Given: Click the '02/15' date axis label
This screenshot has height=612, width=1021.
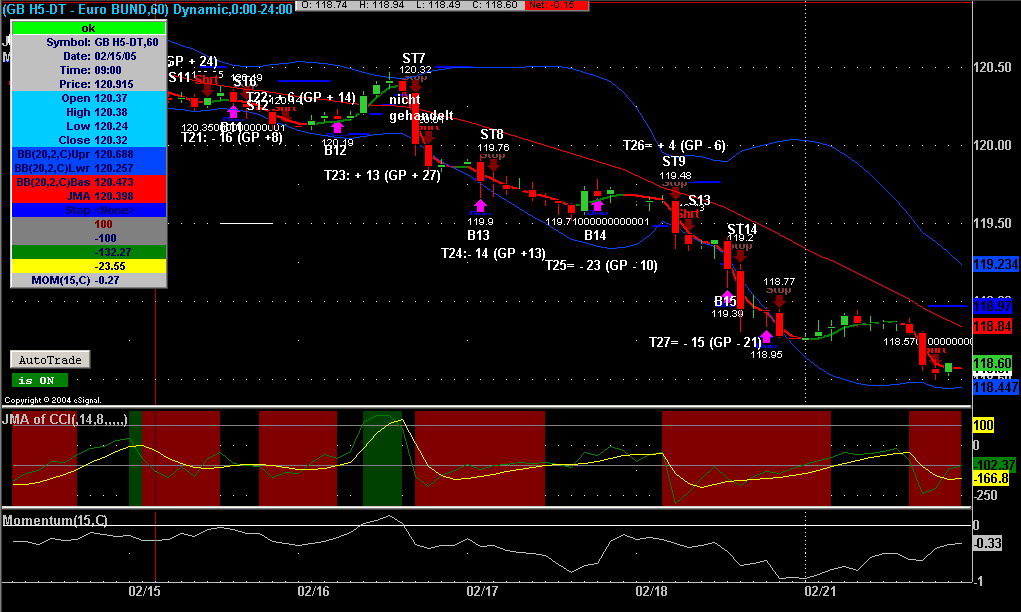Looking at the screenshot, I should (144, 591).
